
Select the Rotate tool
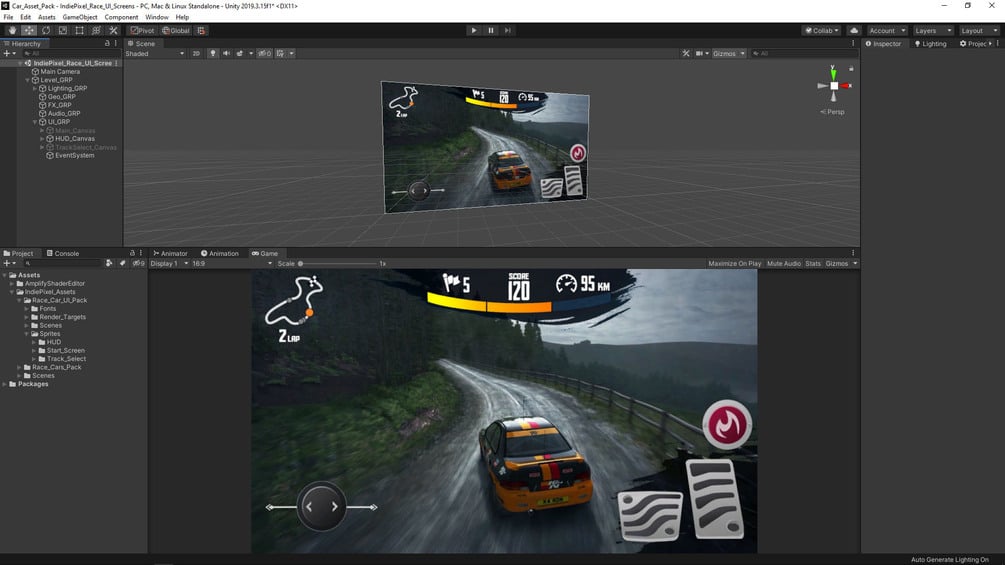coord(46,30)
